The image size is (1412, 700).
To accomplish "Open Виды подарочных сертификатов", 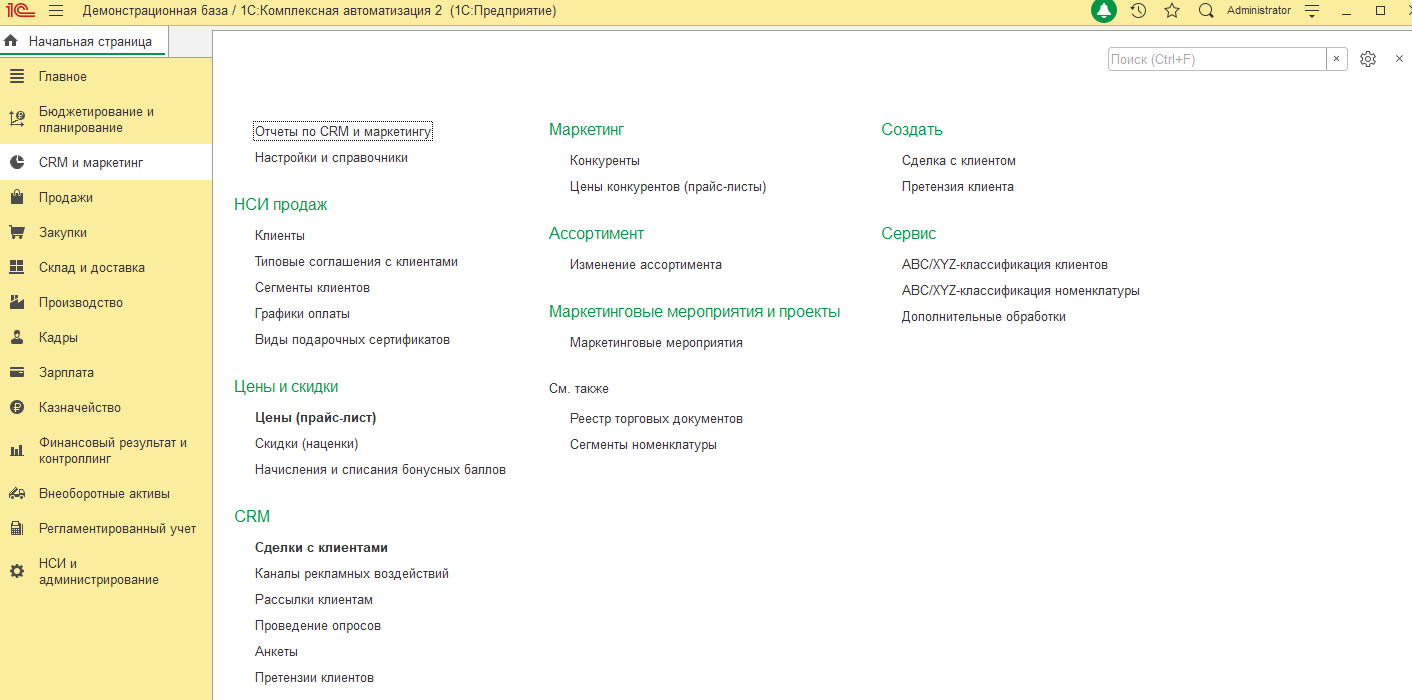I will point(352,339).
